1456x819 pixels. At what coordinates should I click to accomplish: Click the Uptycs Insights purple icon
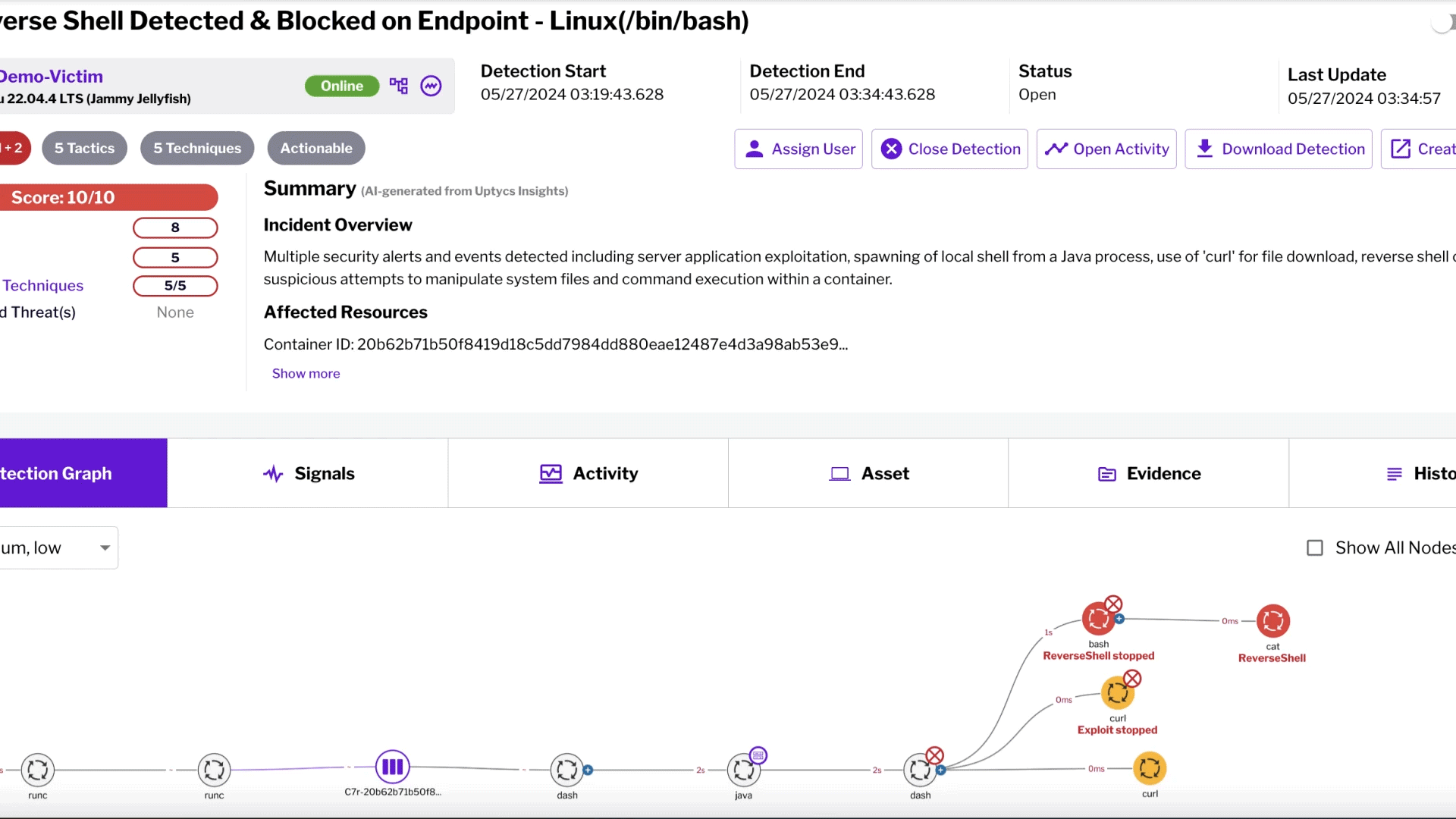(x=431, y=86)
